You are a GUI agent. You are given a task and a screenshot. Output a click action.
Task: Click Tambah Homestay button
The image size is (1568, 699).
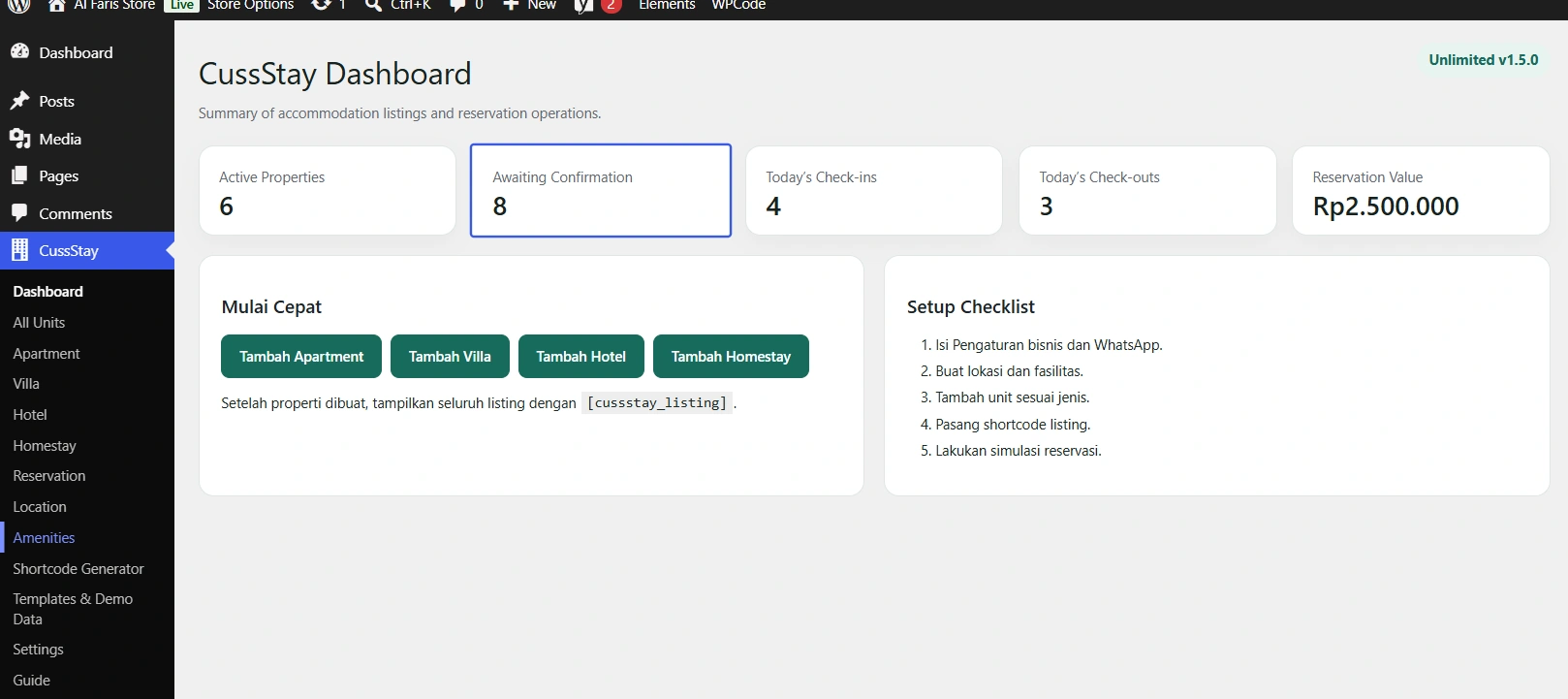click(731, 357)
